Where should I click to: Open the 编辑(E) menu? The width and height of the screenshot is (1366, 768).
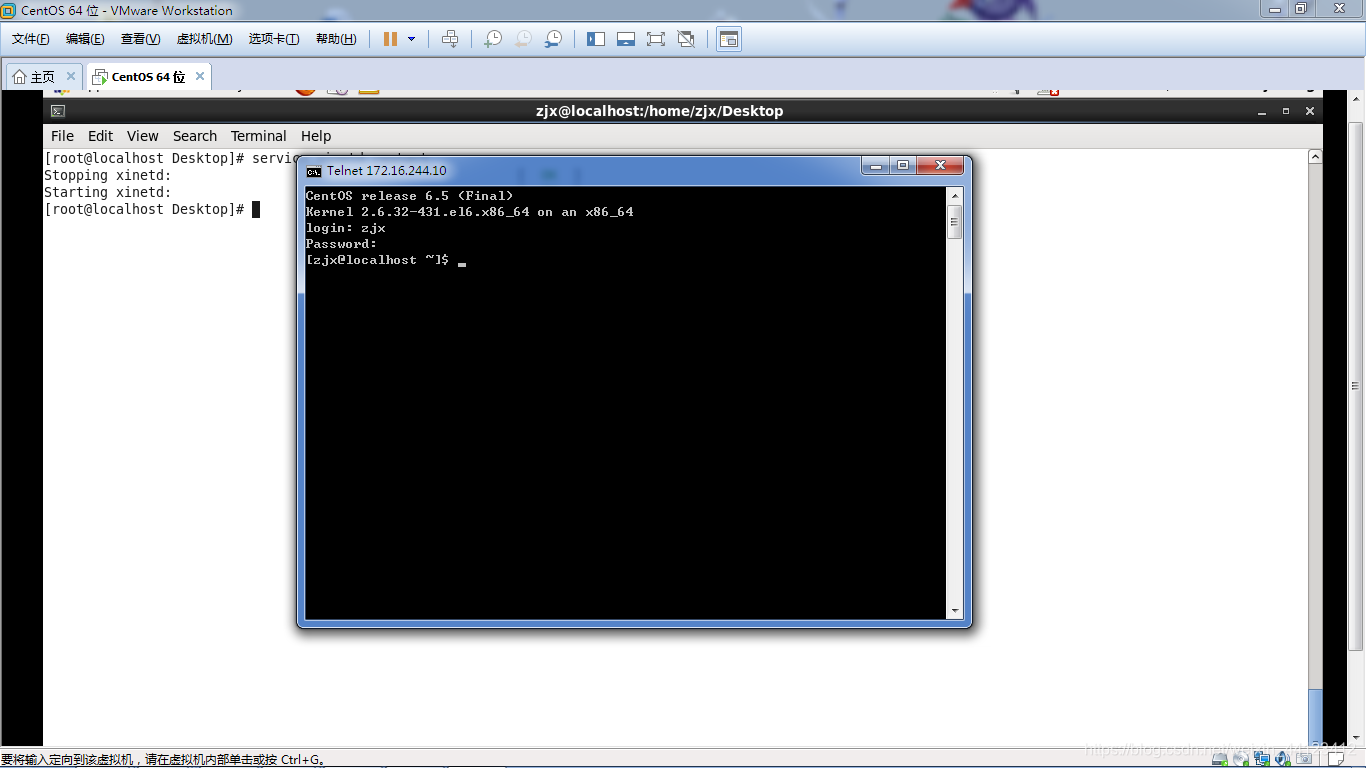[x=85, y=39]
